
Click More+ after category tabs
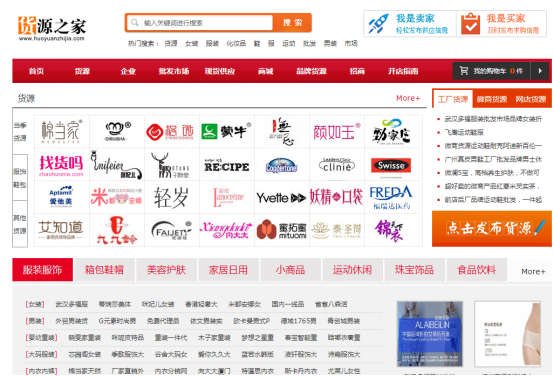tap(533, 271)
